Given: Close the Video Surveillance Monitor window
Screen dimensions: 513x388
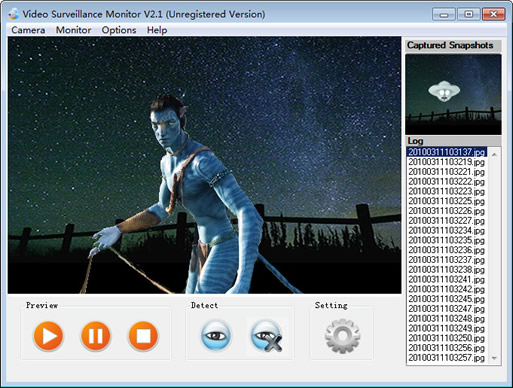Looking at the screenshot, I should 494,14.
